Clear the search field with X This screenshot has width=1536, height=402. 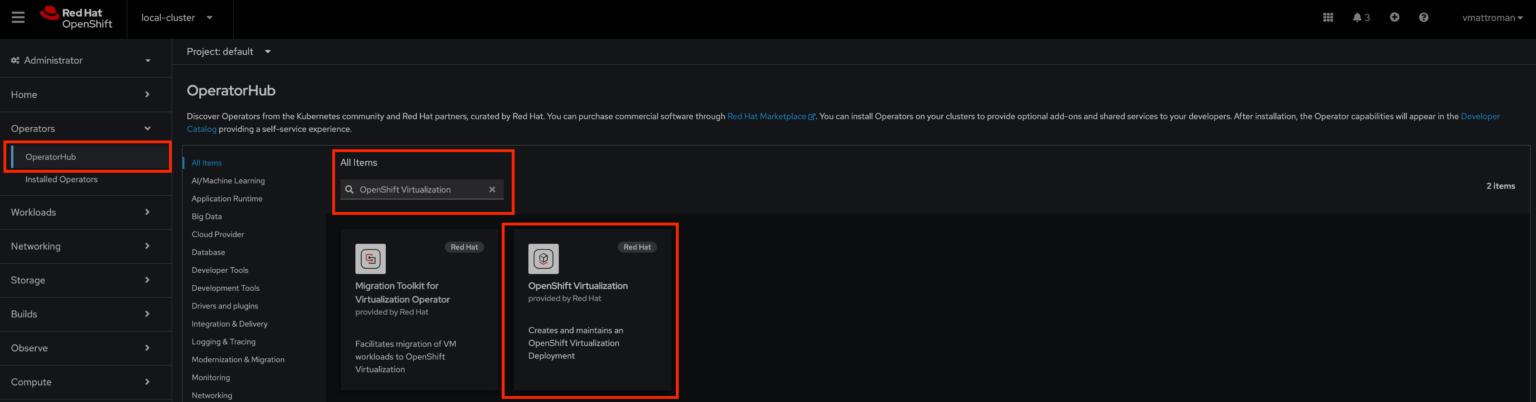click(492, 189)
